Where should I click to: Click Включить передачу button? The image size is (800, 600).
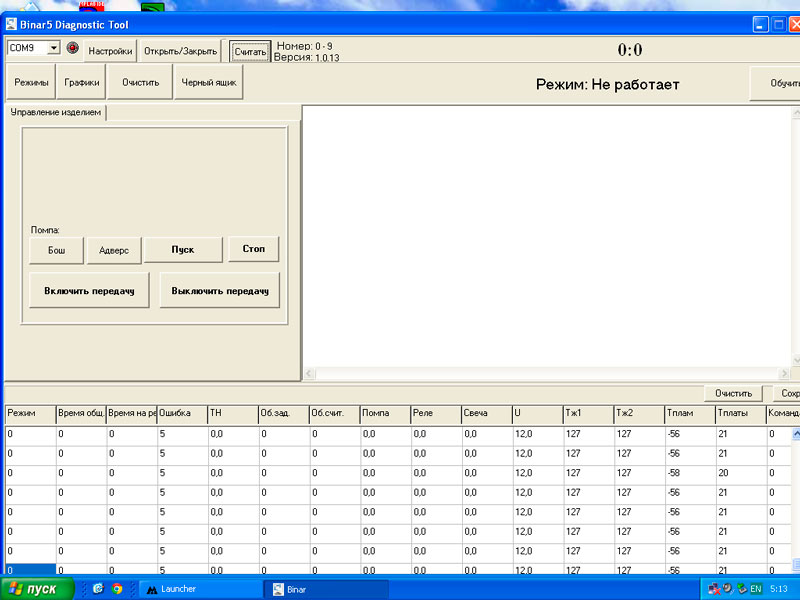tap(89, 291)
